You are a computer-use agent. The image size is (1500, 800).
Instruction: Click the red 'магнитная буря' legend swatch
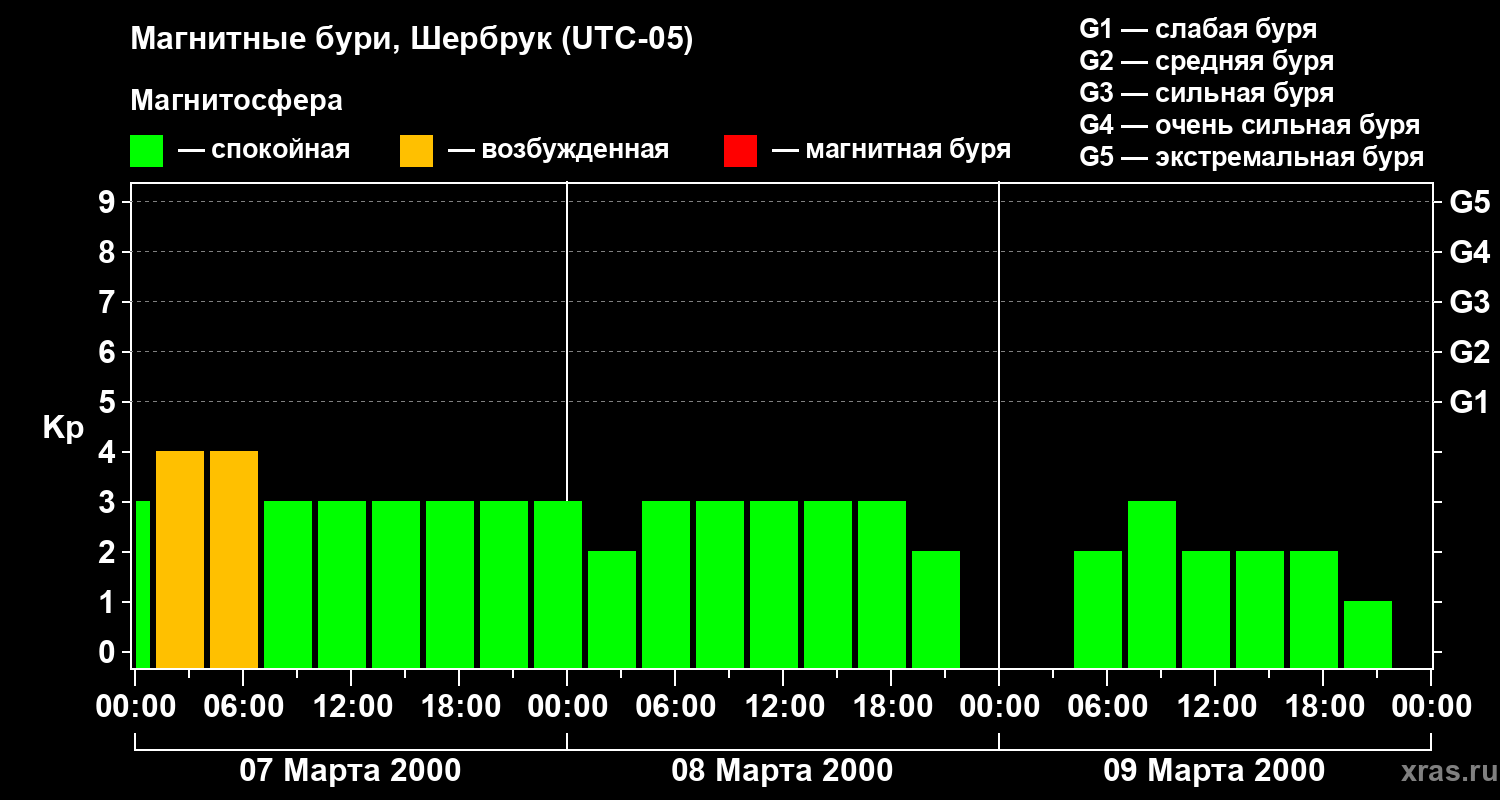click(x=740, y=151)
